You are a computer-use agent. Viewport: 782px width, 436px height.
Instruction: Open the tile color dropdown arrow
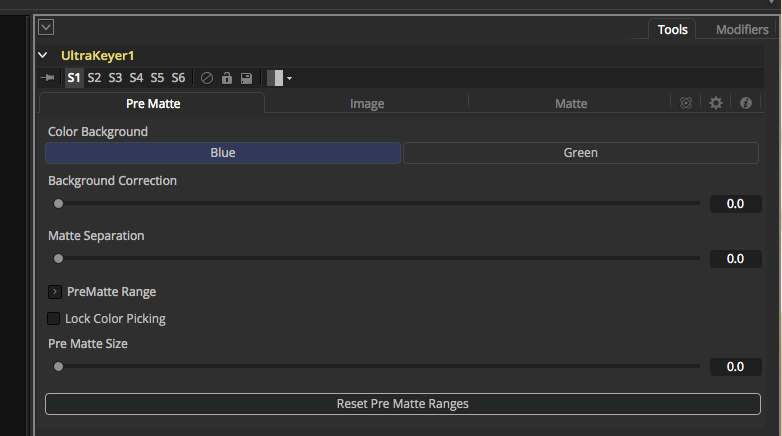tap(289, 78)
